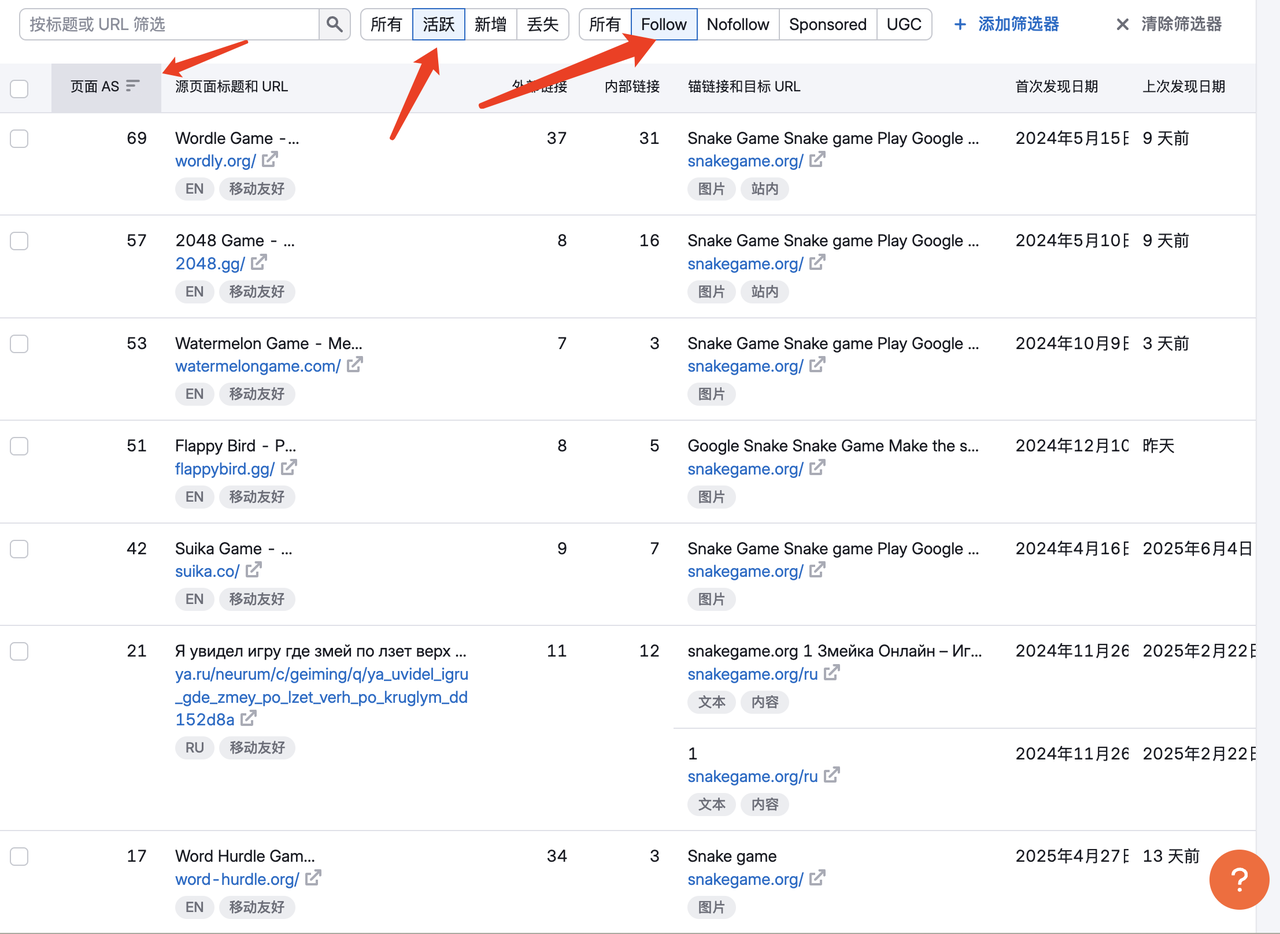This screenshot has width=1280, height=934.
Task: Select the 活跃 filter tab
Action: click(x=438, y=25)
